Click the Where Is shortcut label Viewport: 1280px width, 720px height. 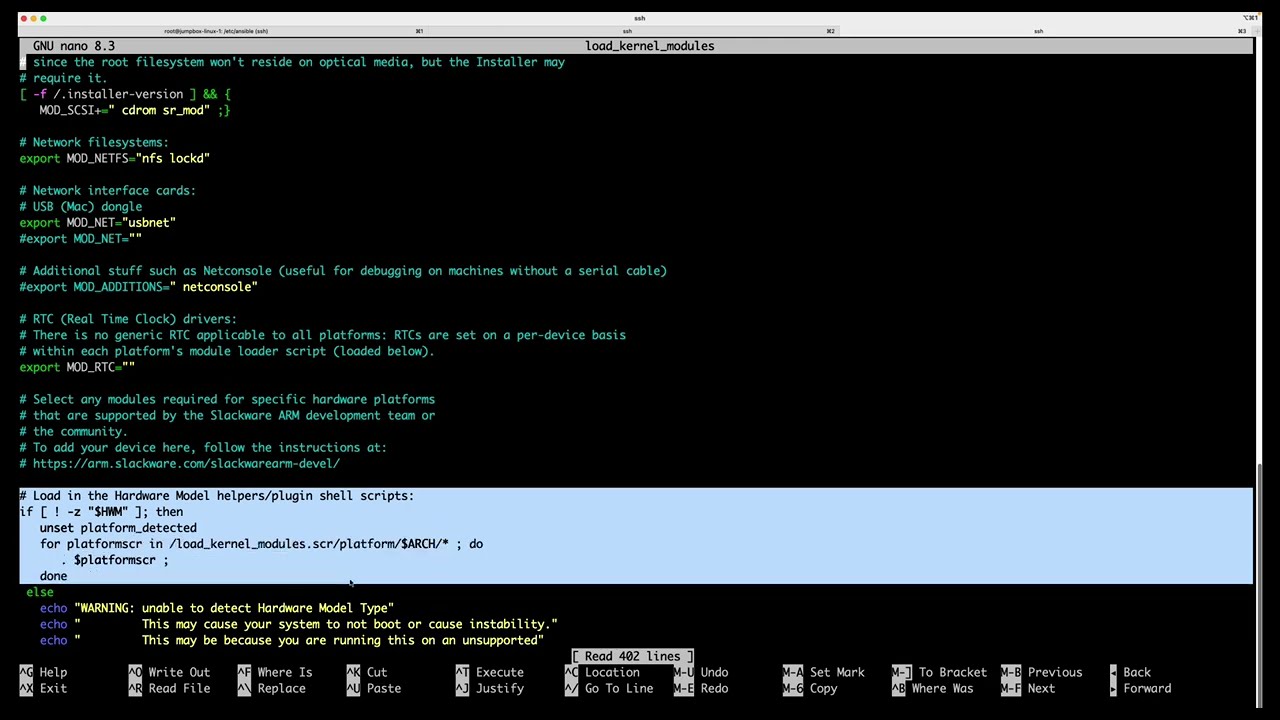pyautogui.click(x=285, y=672)
